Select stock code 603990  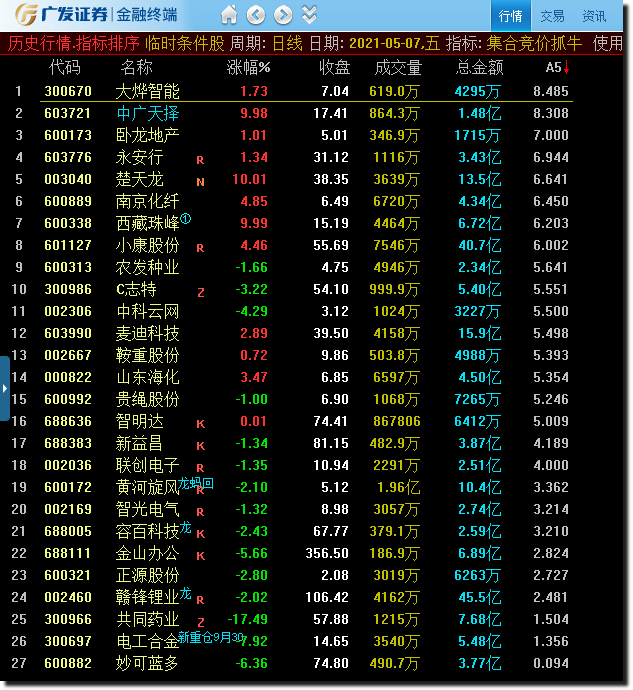pyautogui.click(x=68, y=333)
